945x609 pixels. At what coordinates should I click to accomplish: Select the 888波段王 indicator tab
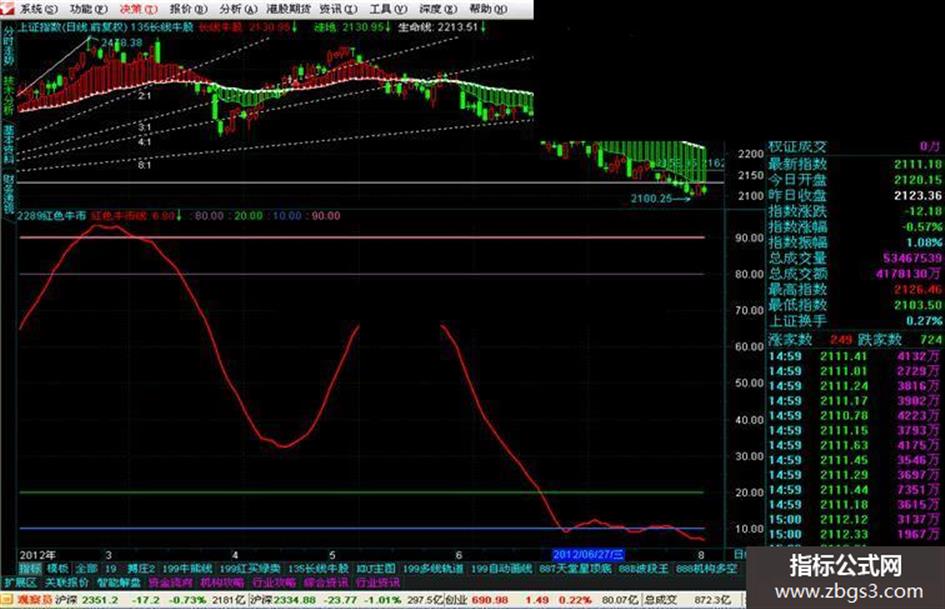tap(643, 569)
